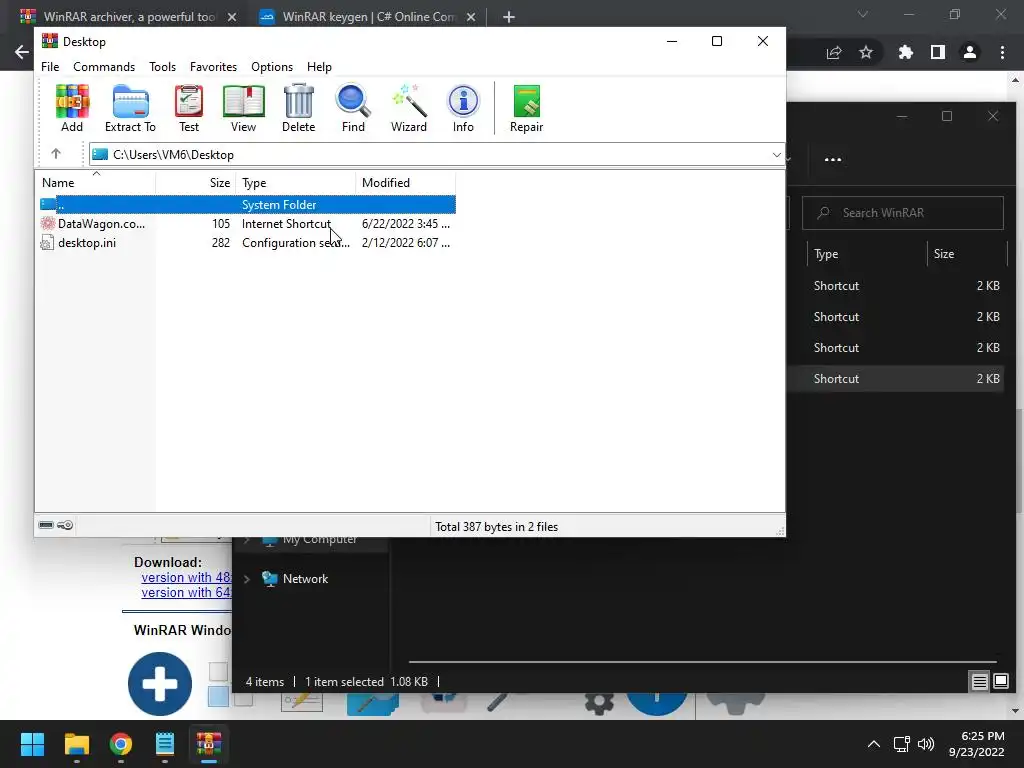Viewport: 1024px width, 768px height.
Task: Click the Delete trash icon
Action: pyautogui.click(x=298, y=108)
